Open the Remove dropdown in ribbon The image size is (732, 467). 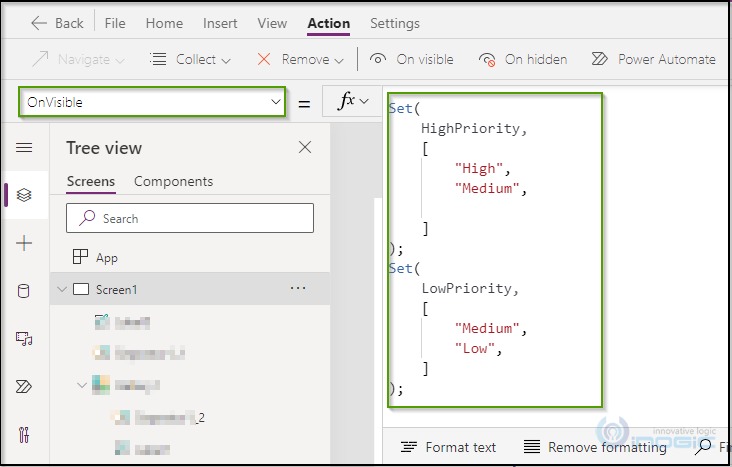pyautogui.click(x=301, y=60)
